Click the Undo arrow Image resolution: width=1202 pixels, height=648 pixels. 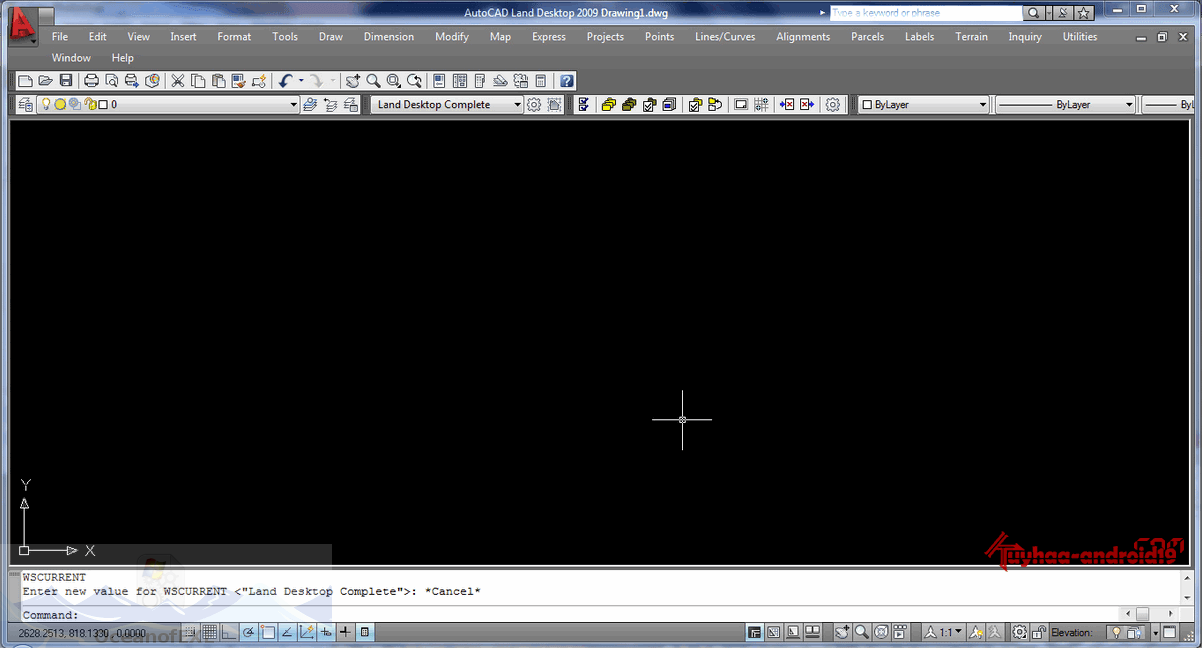[x=285, y=81]
